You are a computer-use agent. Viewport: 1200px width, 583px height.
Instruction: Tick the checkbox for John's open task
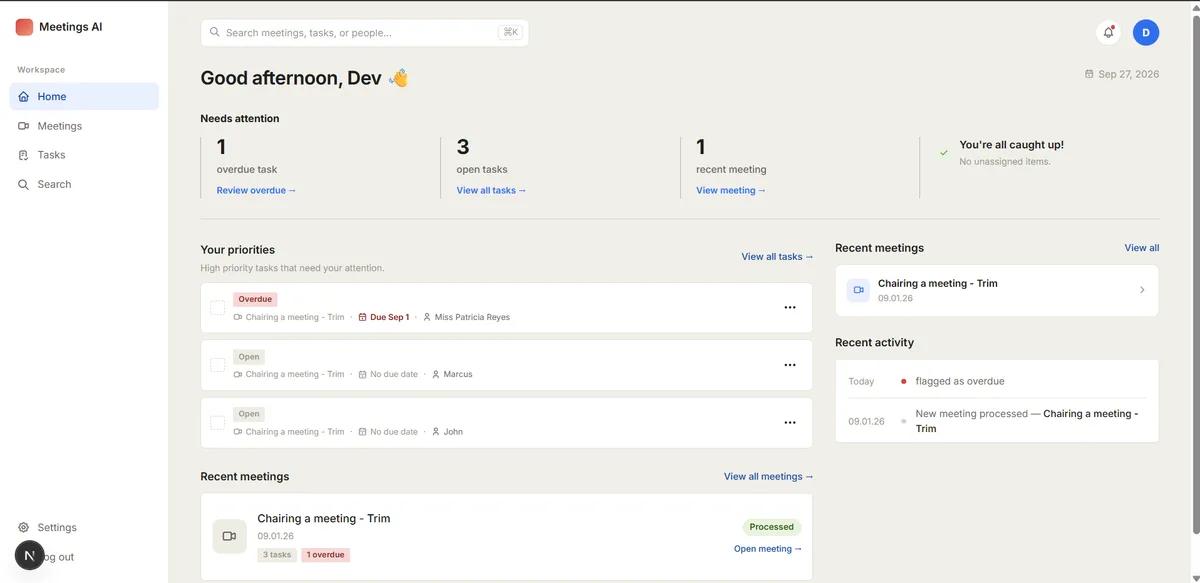[x=217, y=423]
